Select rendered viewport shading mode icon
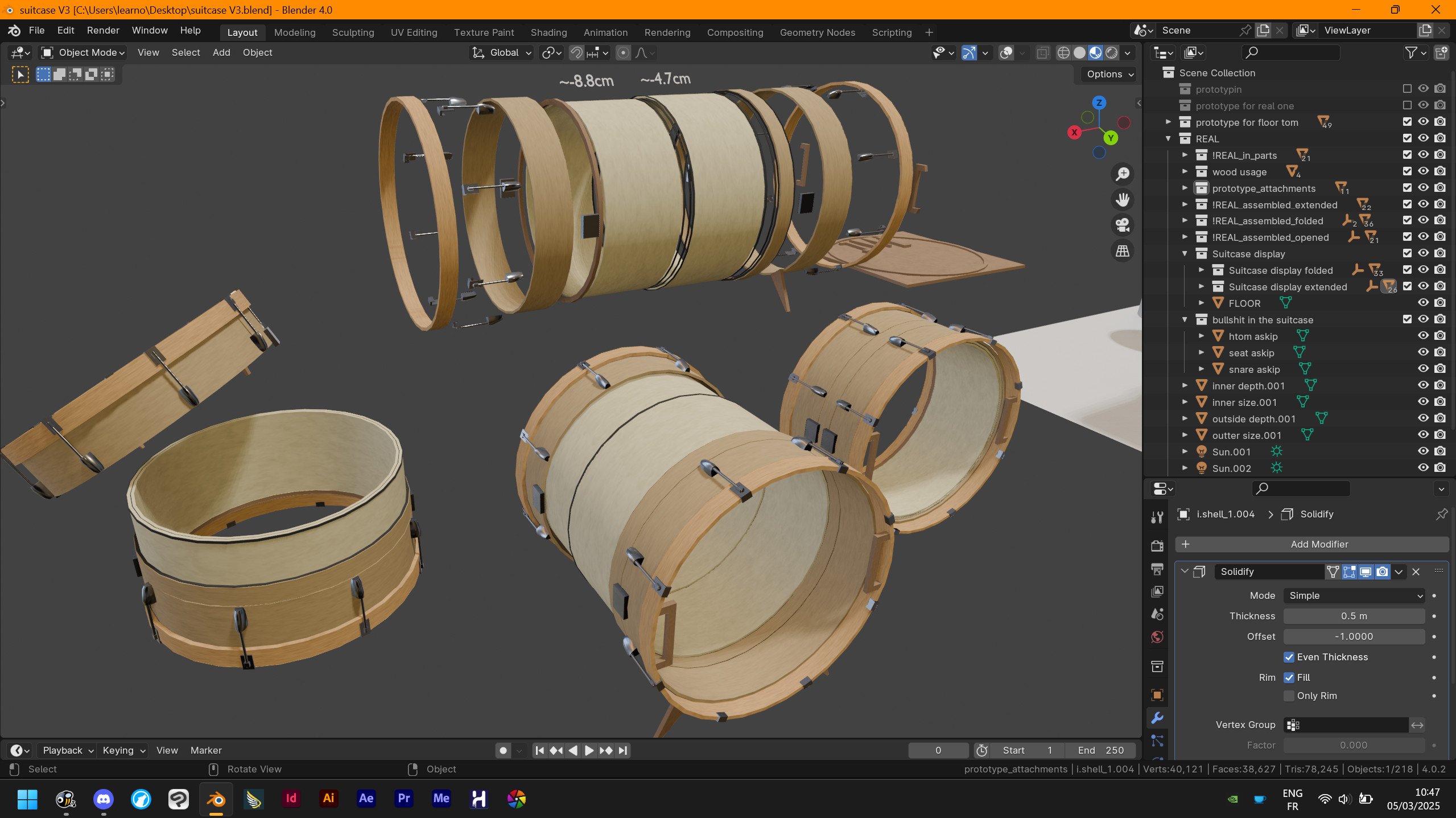This screenshot has width=1456, height=818. pos(1111,53)
